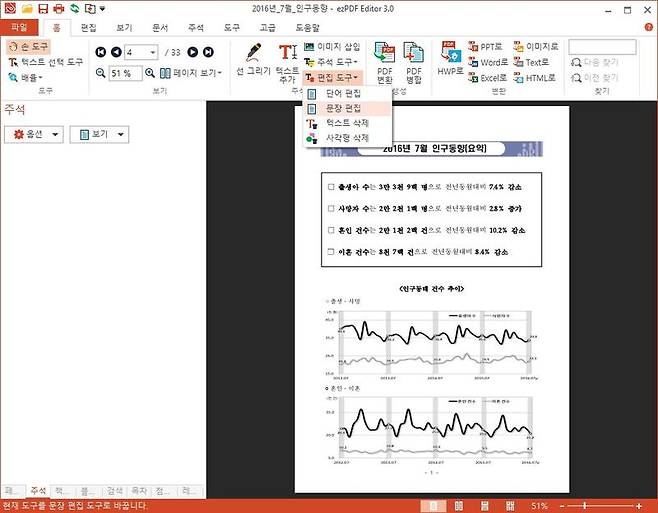Viewport: 658px width, 513px height.
Task: Click the zoom slider plus button
Action: [639, 506]
